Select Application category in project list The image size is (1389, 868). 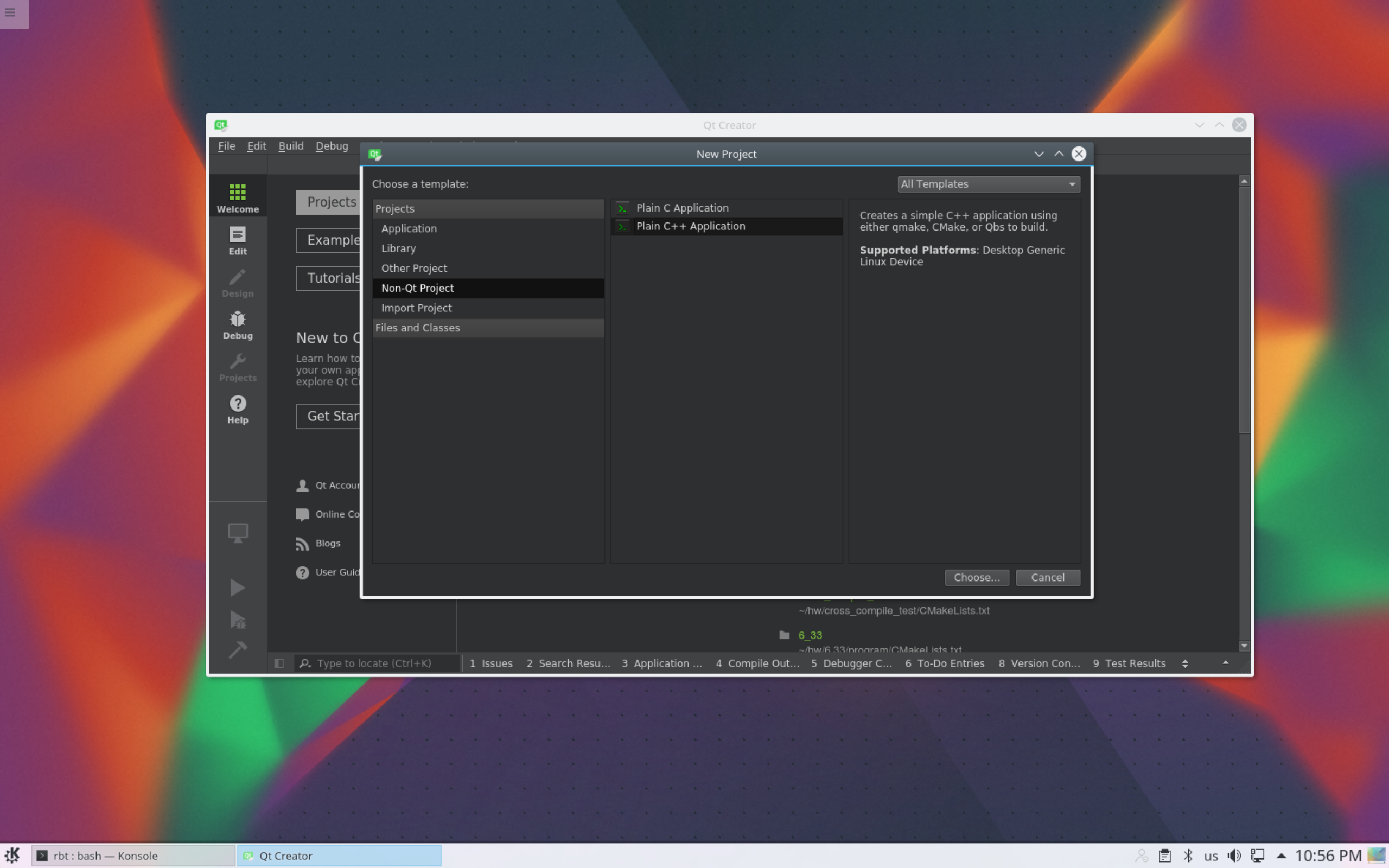(x=409, y=228)
